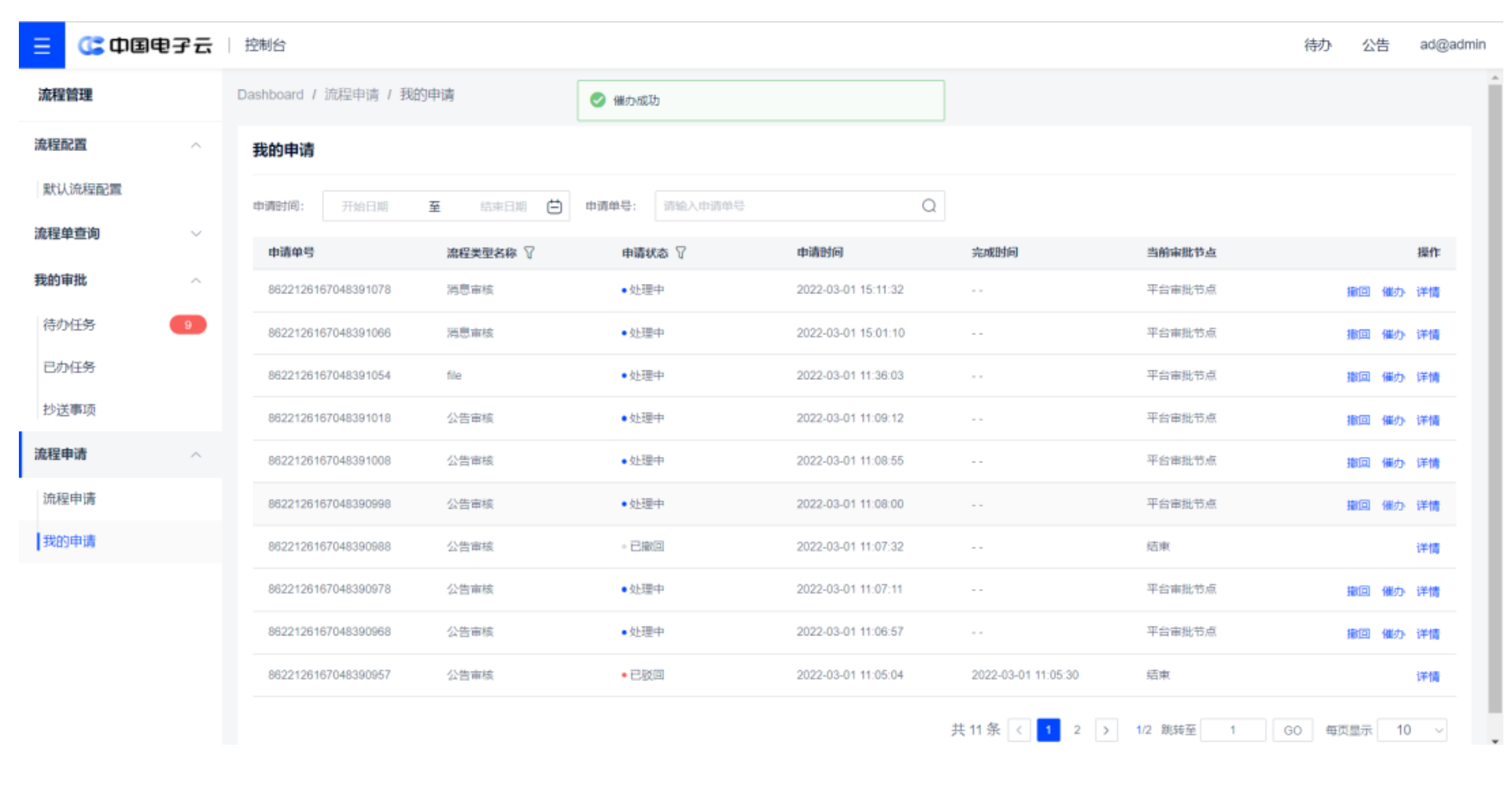Click the GO pagination button
The height and width of the screenshot is (788, 1512).
point(1293,731)
